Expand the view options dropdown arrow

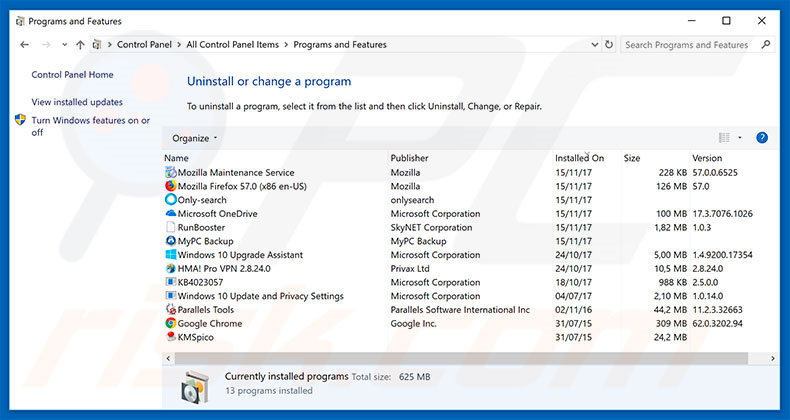point(740,138)
